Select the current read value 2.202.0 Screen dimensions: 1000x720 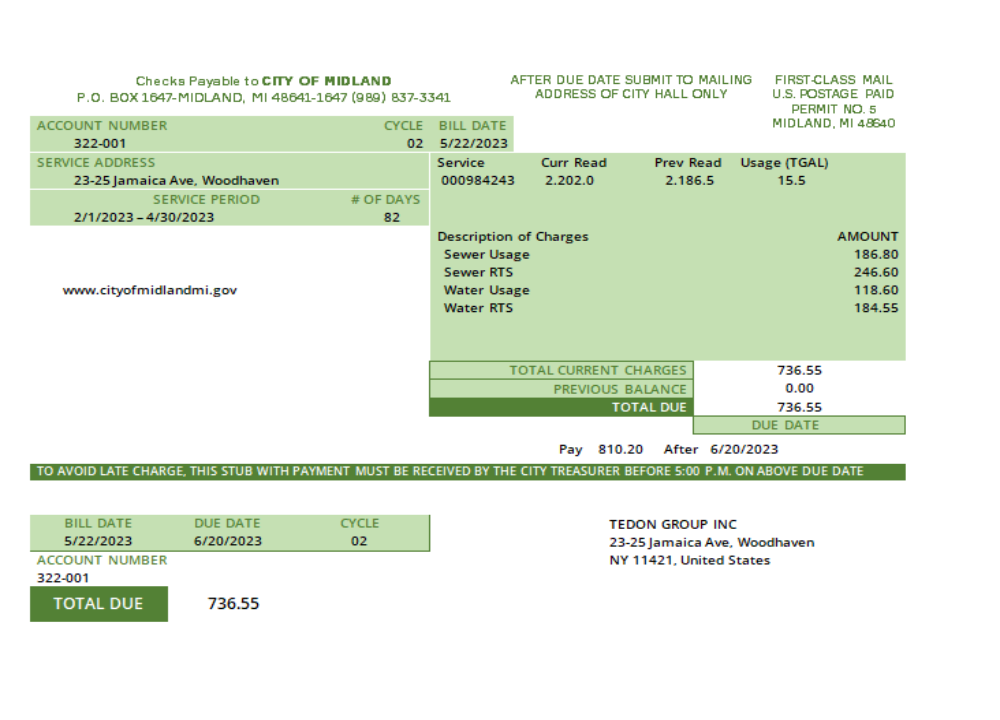[569, 180]
